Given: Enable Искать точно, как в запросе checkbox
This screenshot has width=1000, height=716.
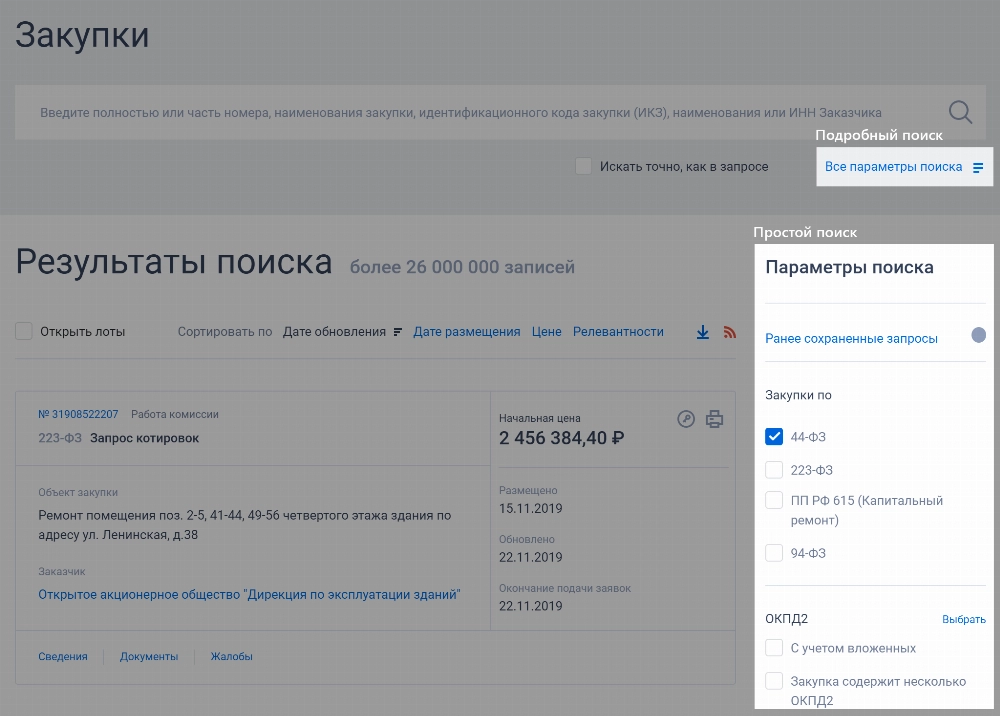Looking at the screenshot, I should tap(583, 166).
